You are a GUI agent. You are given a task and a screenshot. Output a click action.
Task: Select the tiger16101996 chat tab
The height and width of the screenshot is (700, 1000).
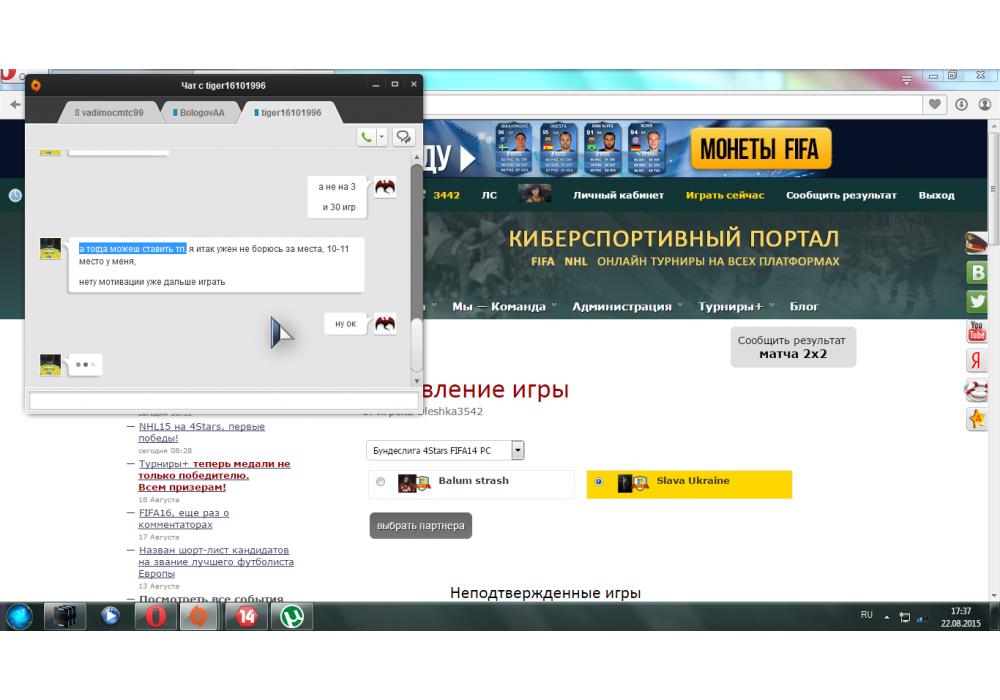click(288, 113)
